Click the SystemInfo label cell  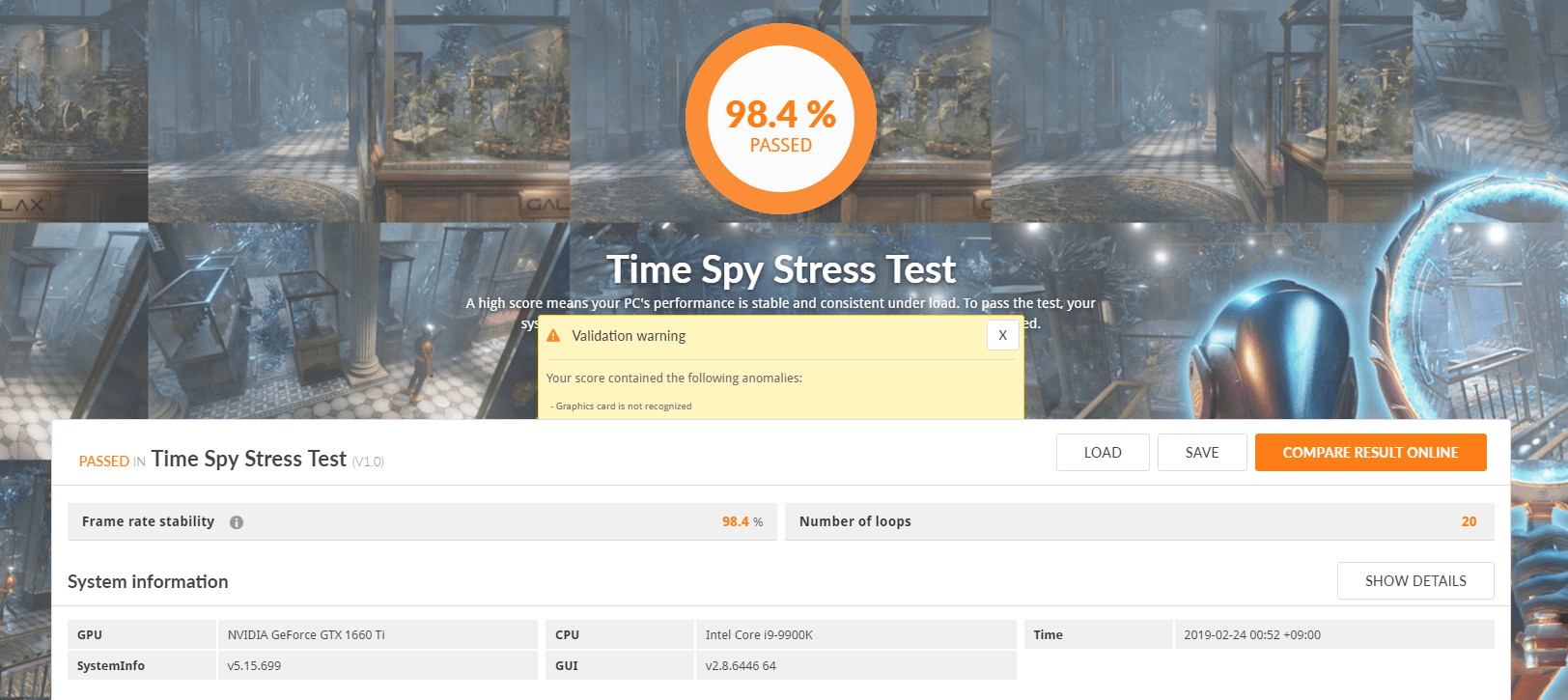coord(142,665)
